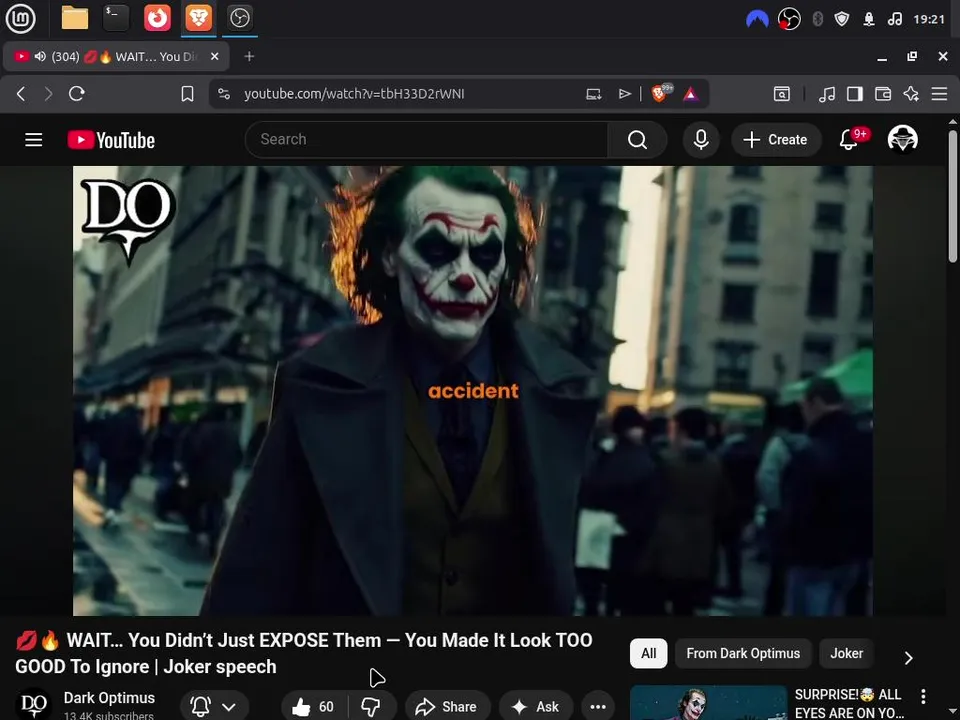Open the system notifications bell tray icon
Image resolution: width=960 pixels, height=720 pixels.
pyautogui.click(x=869, y=19)
